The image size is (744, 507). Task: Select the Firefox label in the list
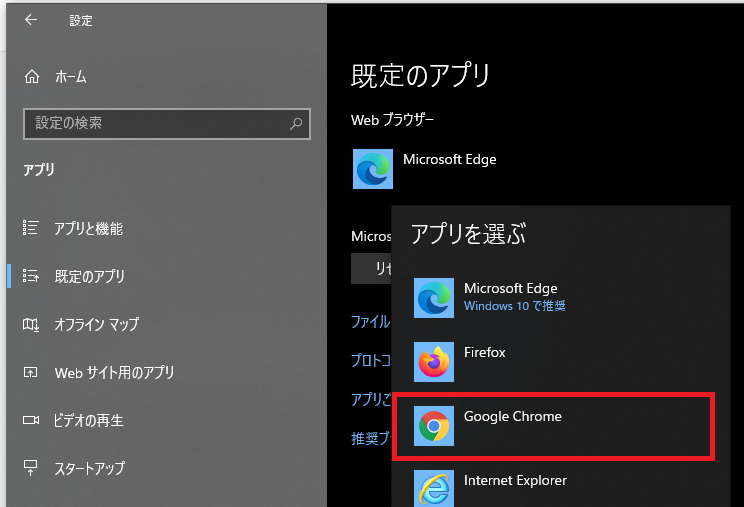pos(484,352)
